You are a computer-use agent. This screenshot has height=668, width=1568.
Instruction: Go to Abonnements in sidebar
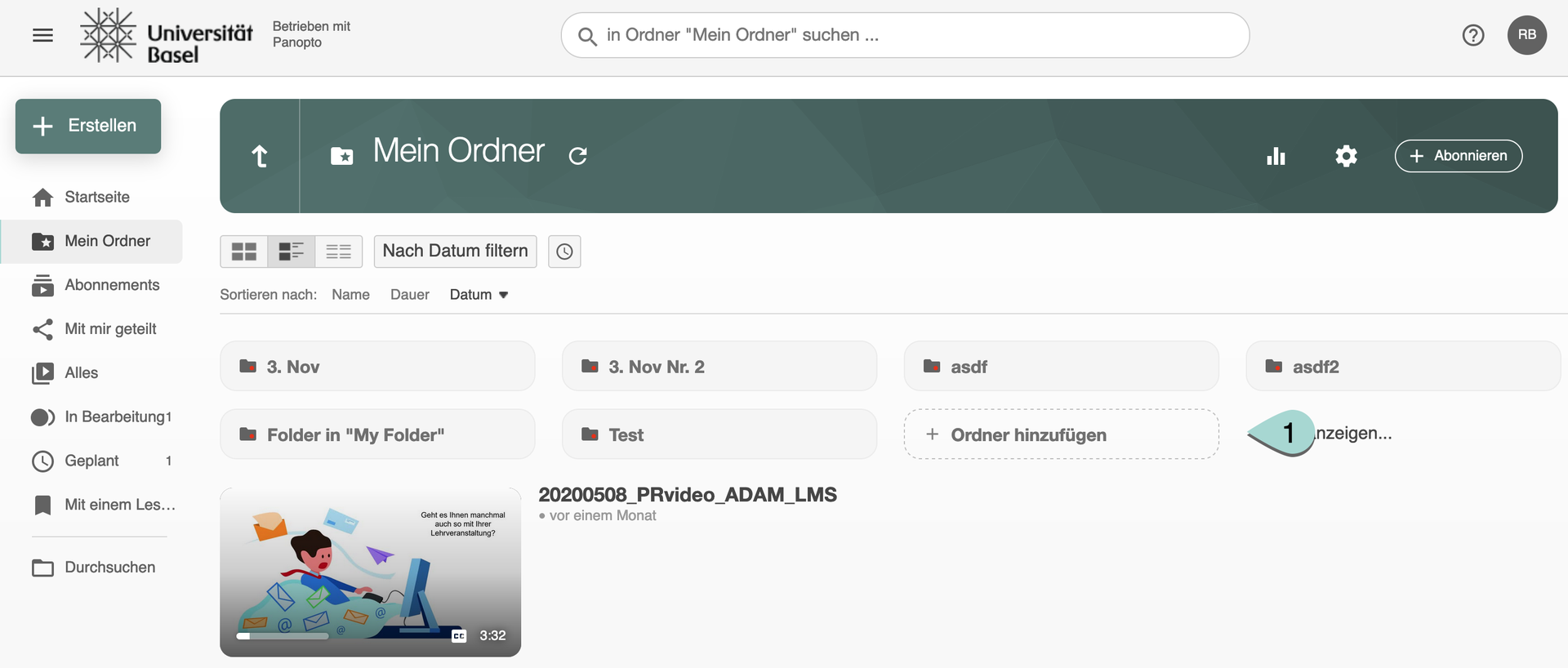(x=112, y=285)
